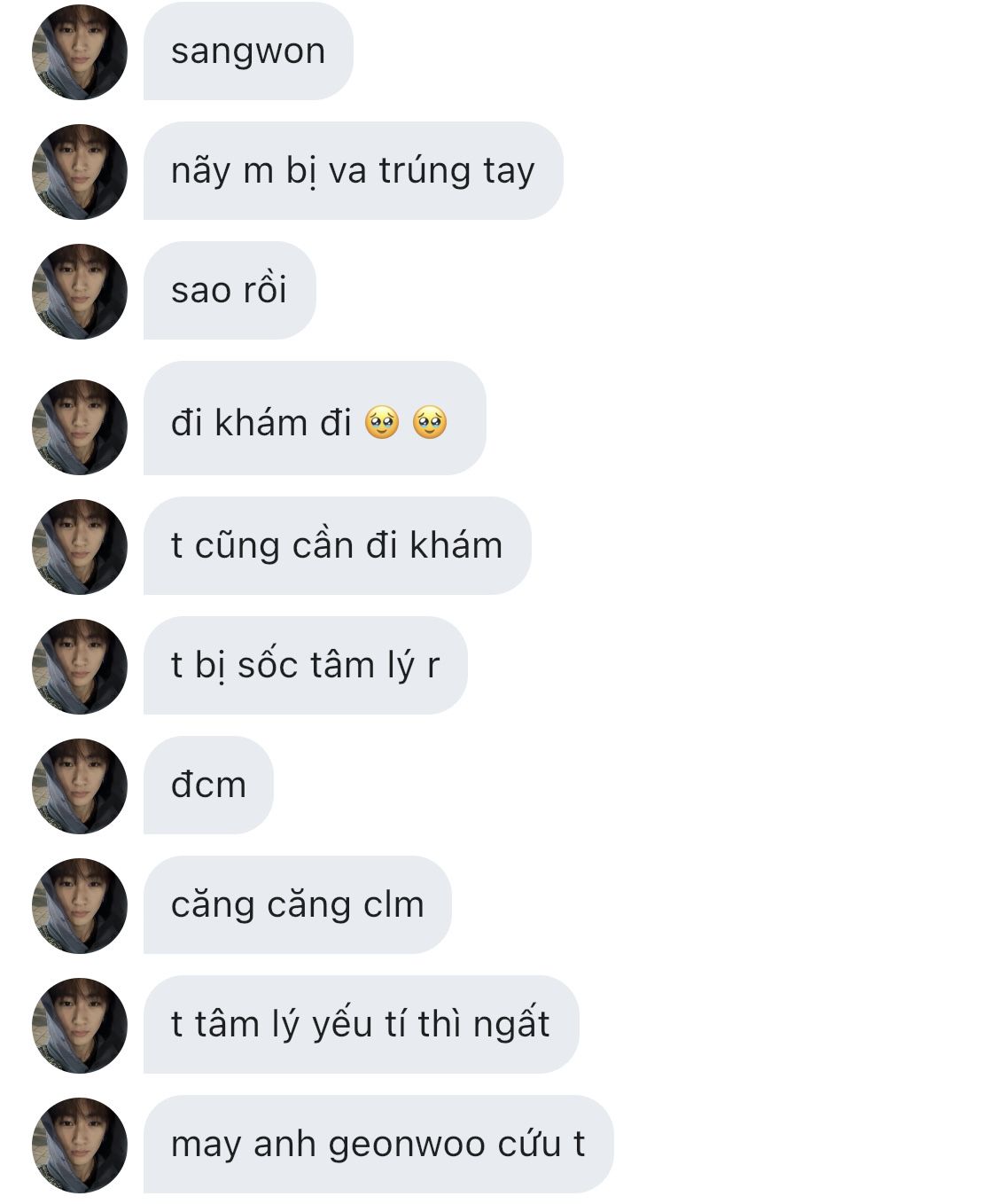The height and width of the screenshot is (1204, 997).
Task: Open avatar next to 'may anh geonwoo cứu t'
Action: click(x=80, y=1145)
